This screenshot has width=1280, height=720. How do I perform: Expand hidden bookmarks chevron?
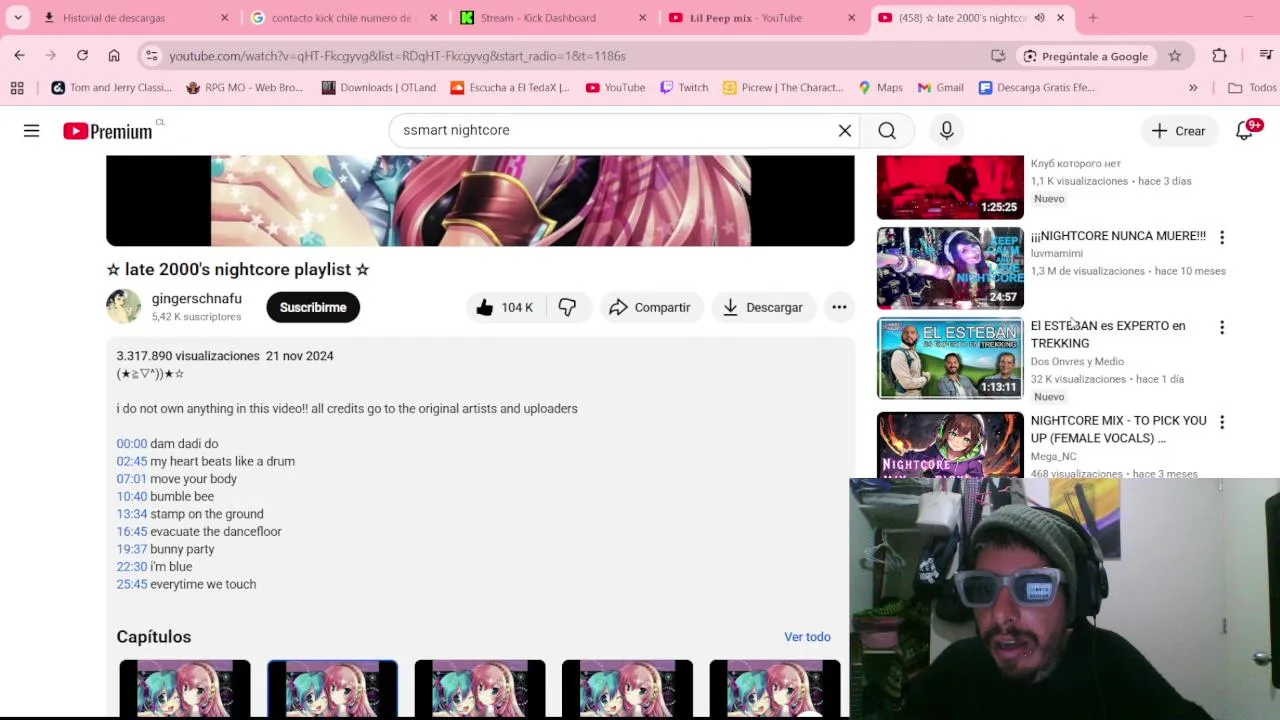coord(1193,88)
